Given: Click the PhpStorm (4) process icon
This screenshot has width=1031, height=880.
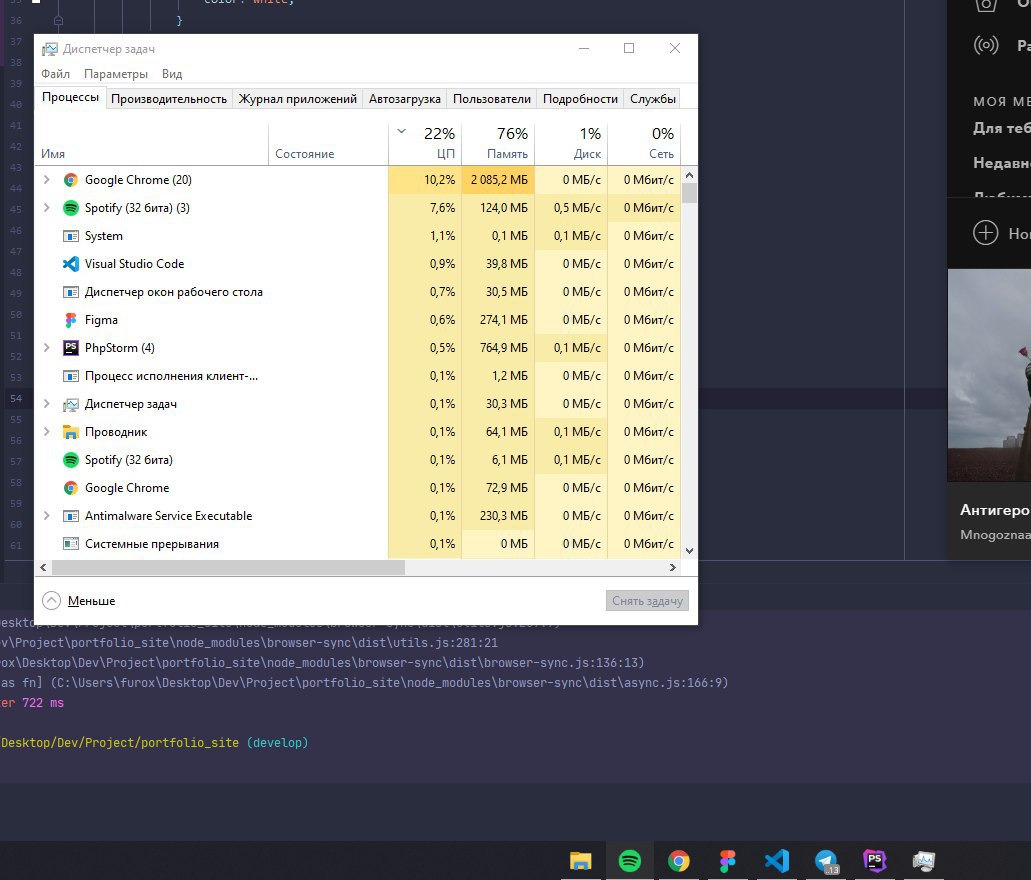Looking at the screenshot, I should point(71,348).
